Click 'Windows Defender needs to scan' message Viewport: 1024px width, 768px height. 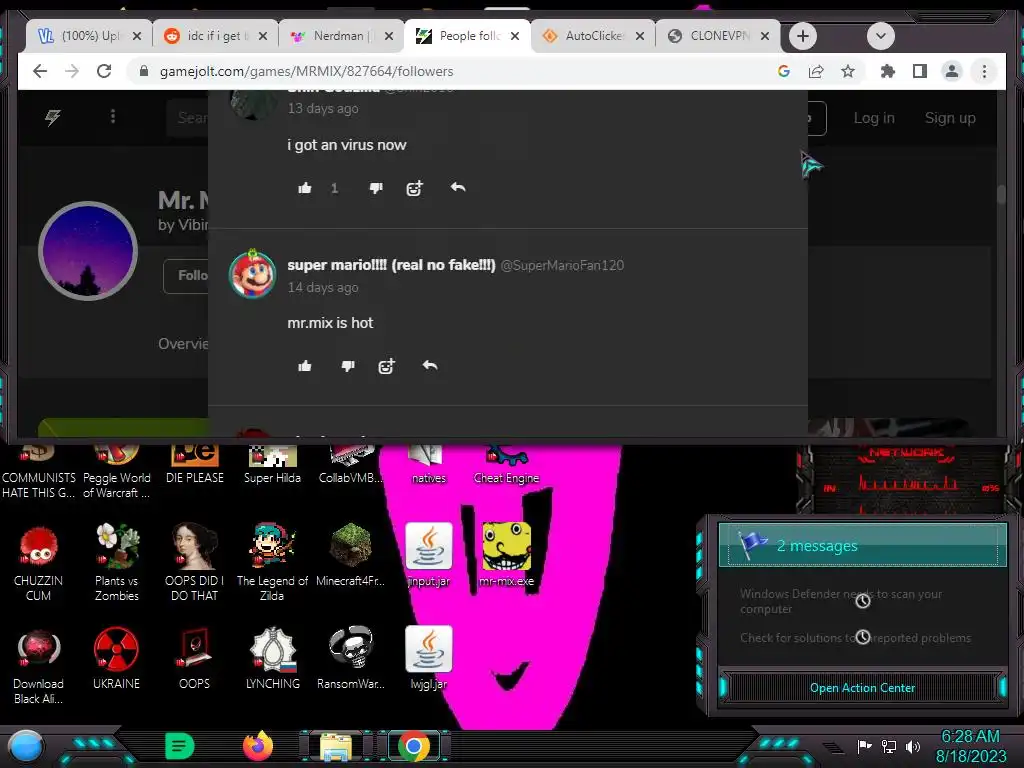tap(841, 601)
